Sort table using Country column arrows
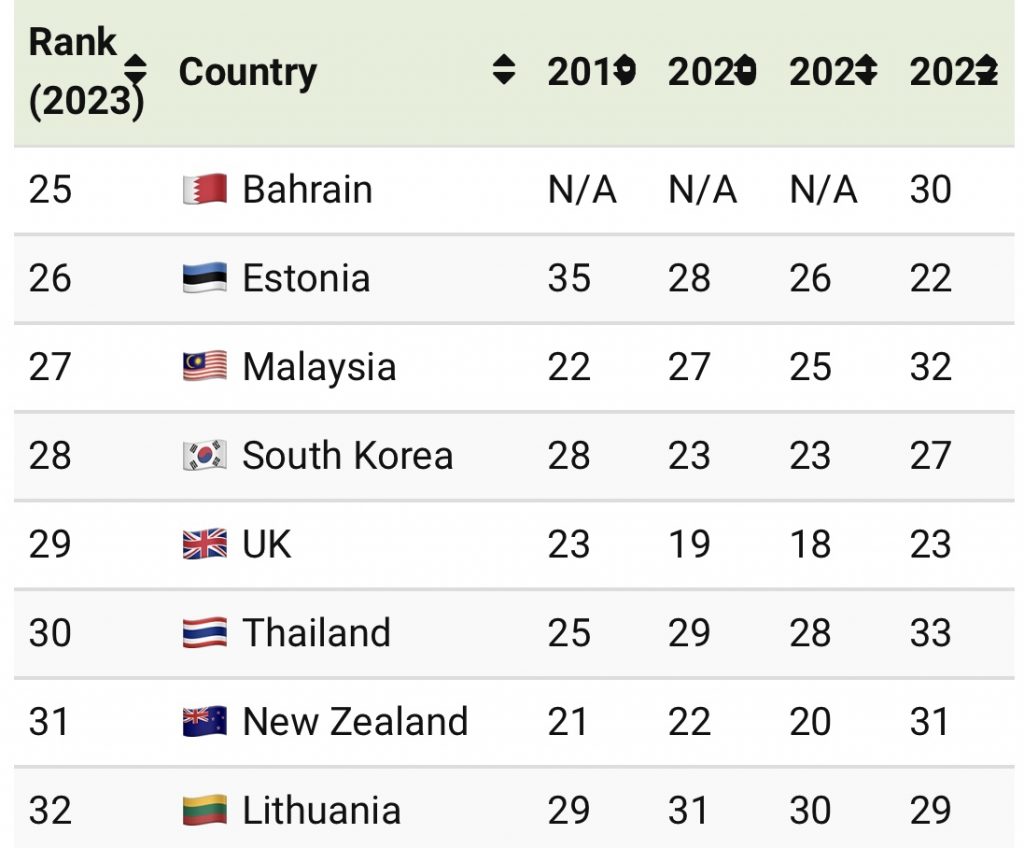Screen dimensions: 1024x848 (x=505, y=71)
